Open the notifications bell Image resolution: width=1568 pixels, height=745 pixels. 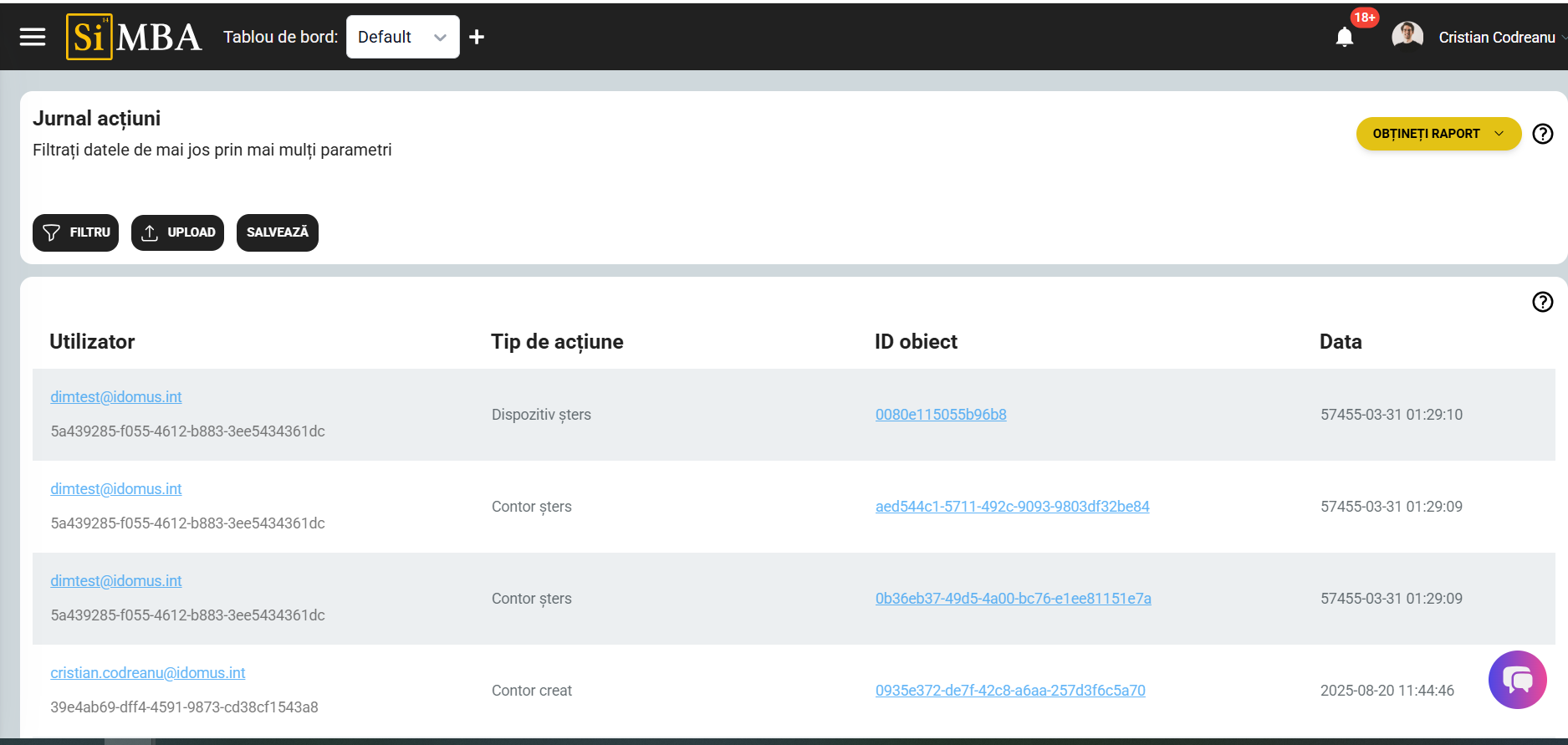pos(1345,37)
